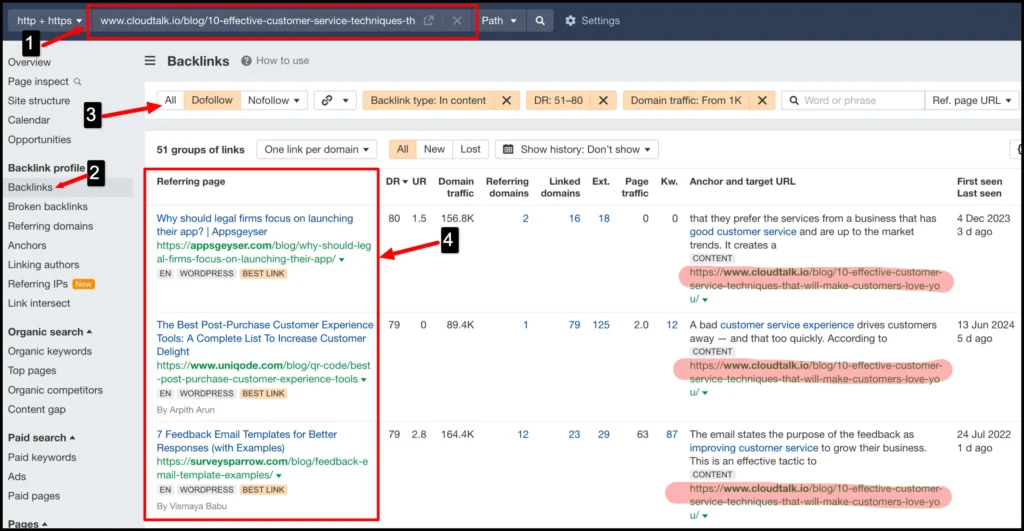Open Referring domains in the sidebar
The height and width of the screenshot is (531, 1024).
pyautogui.click(x=50, y=226)
